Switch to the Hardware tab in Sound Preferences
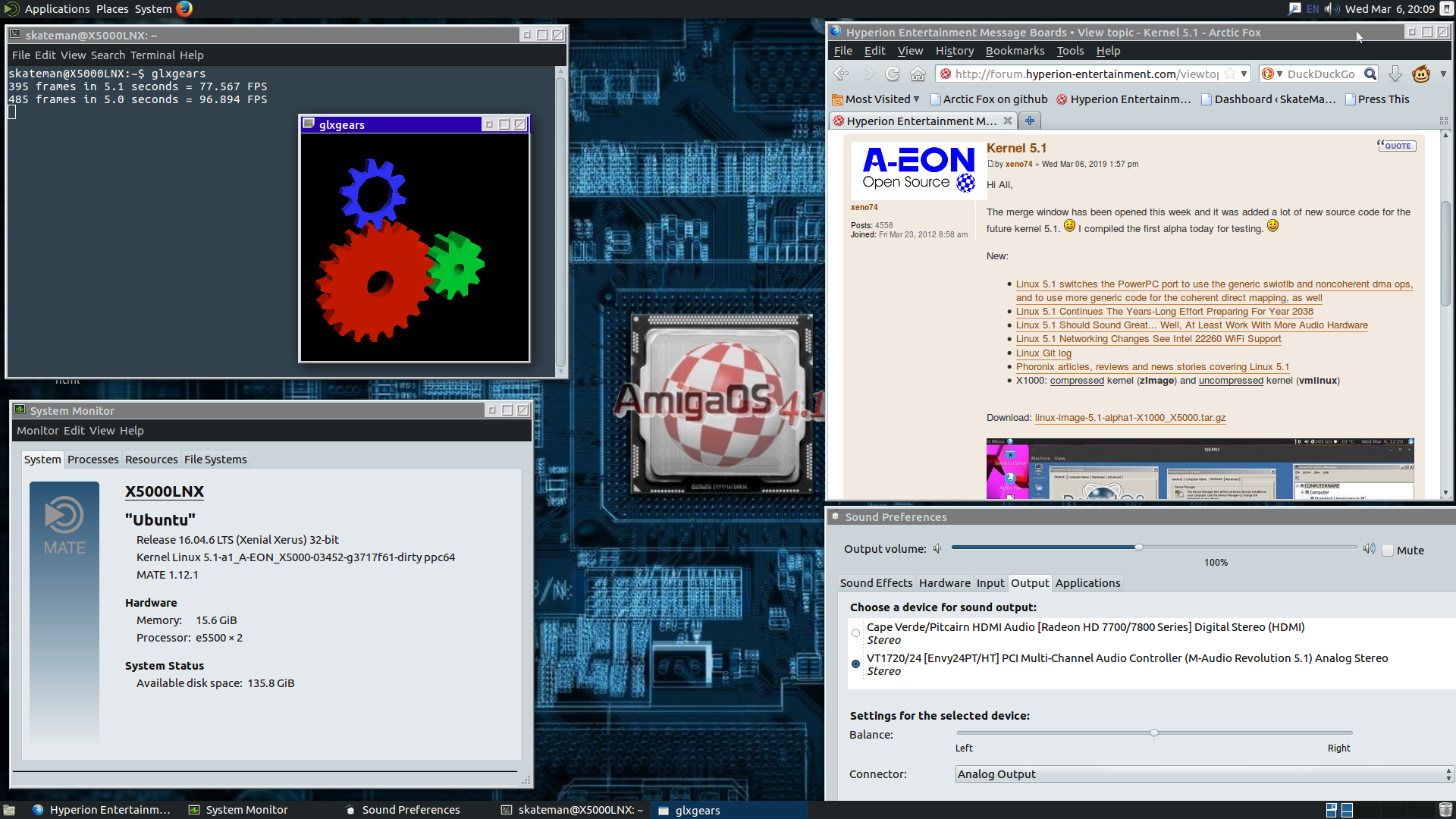The height and width of the screenshot is (819, 1456). pyautogui.click(x=944, y=583)
